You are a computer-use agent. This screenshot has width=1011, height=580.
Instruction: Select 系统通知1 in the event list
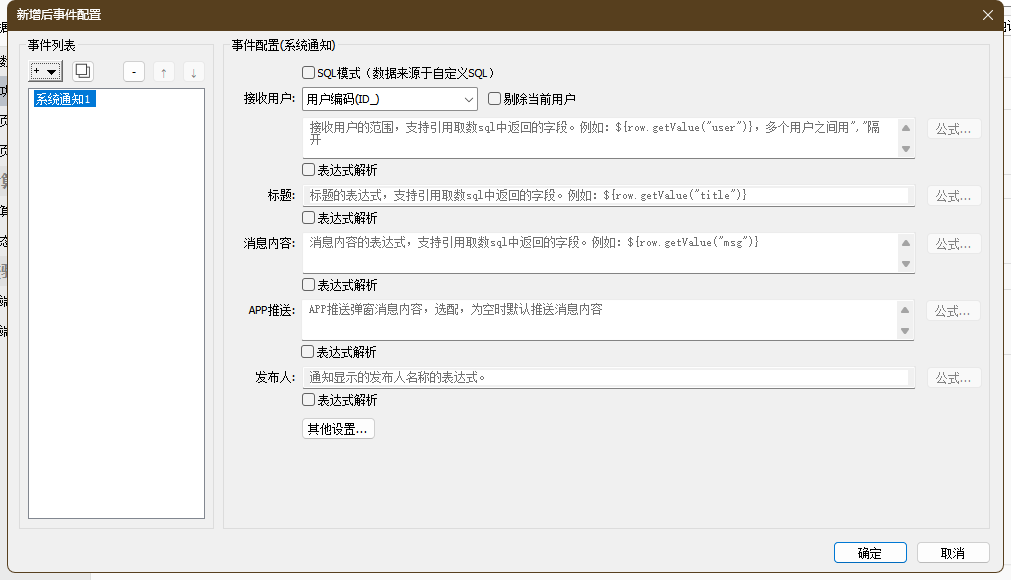(x=64, y=99)
